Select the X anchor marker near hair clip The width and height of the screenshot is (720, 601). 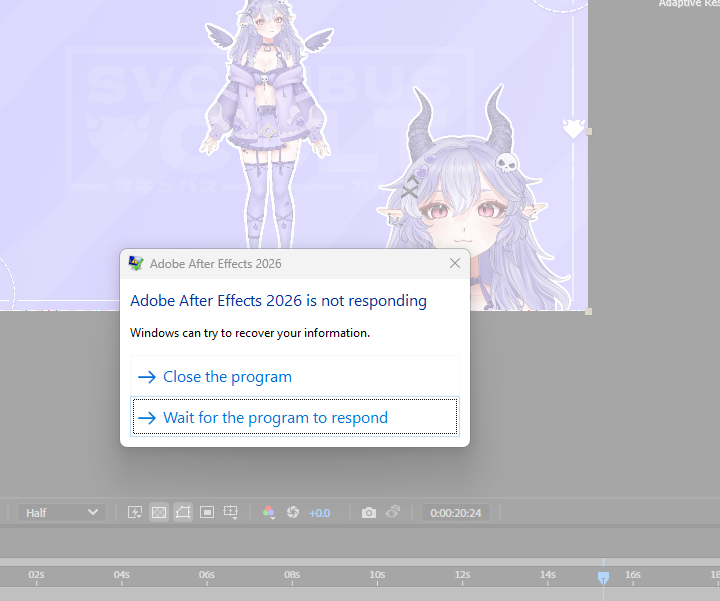[410, 187]
